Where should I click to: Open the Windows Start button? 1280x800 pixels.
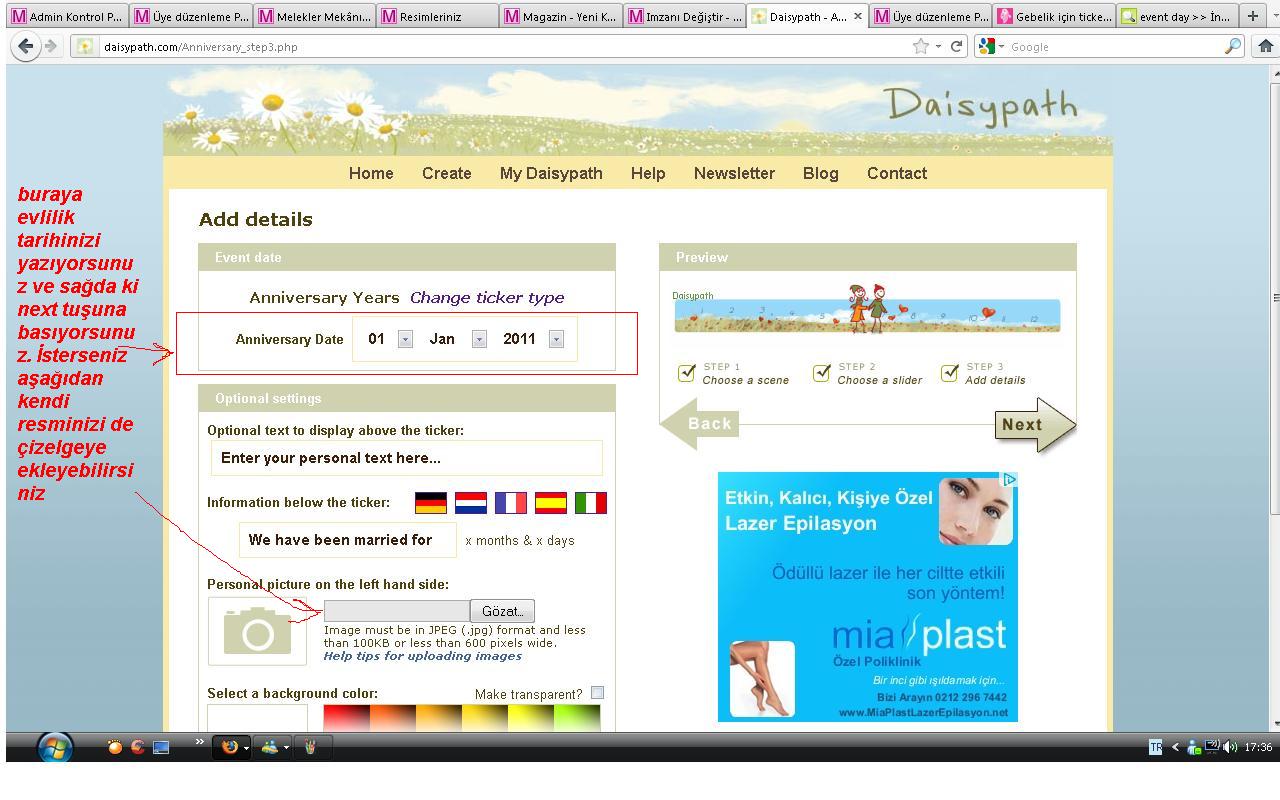coord(55,747)
